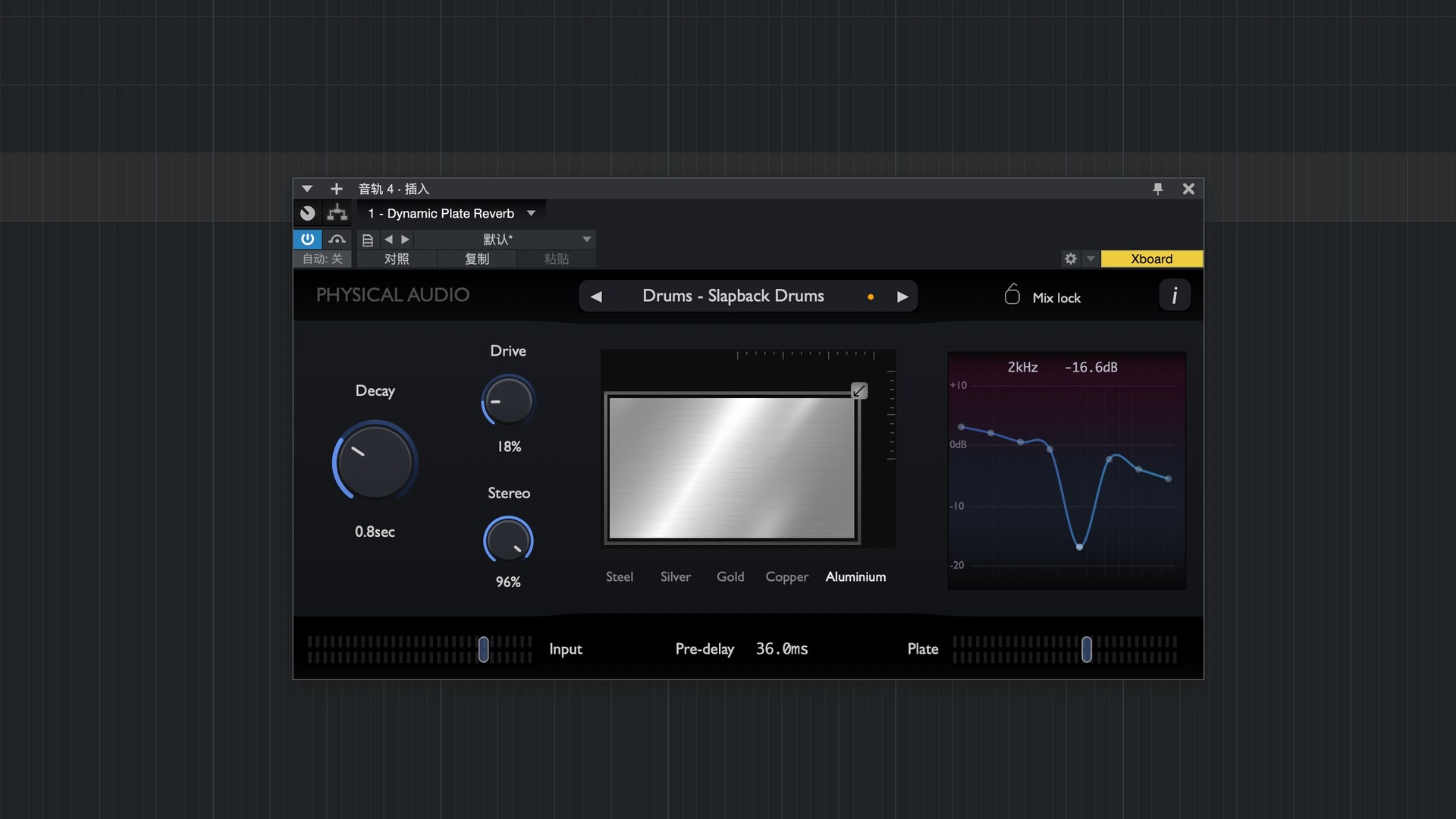Open the preset file document icon
The width and height of the screenshot is (1456, 819).
coord(368,240)
